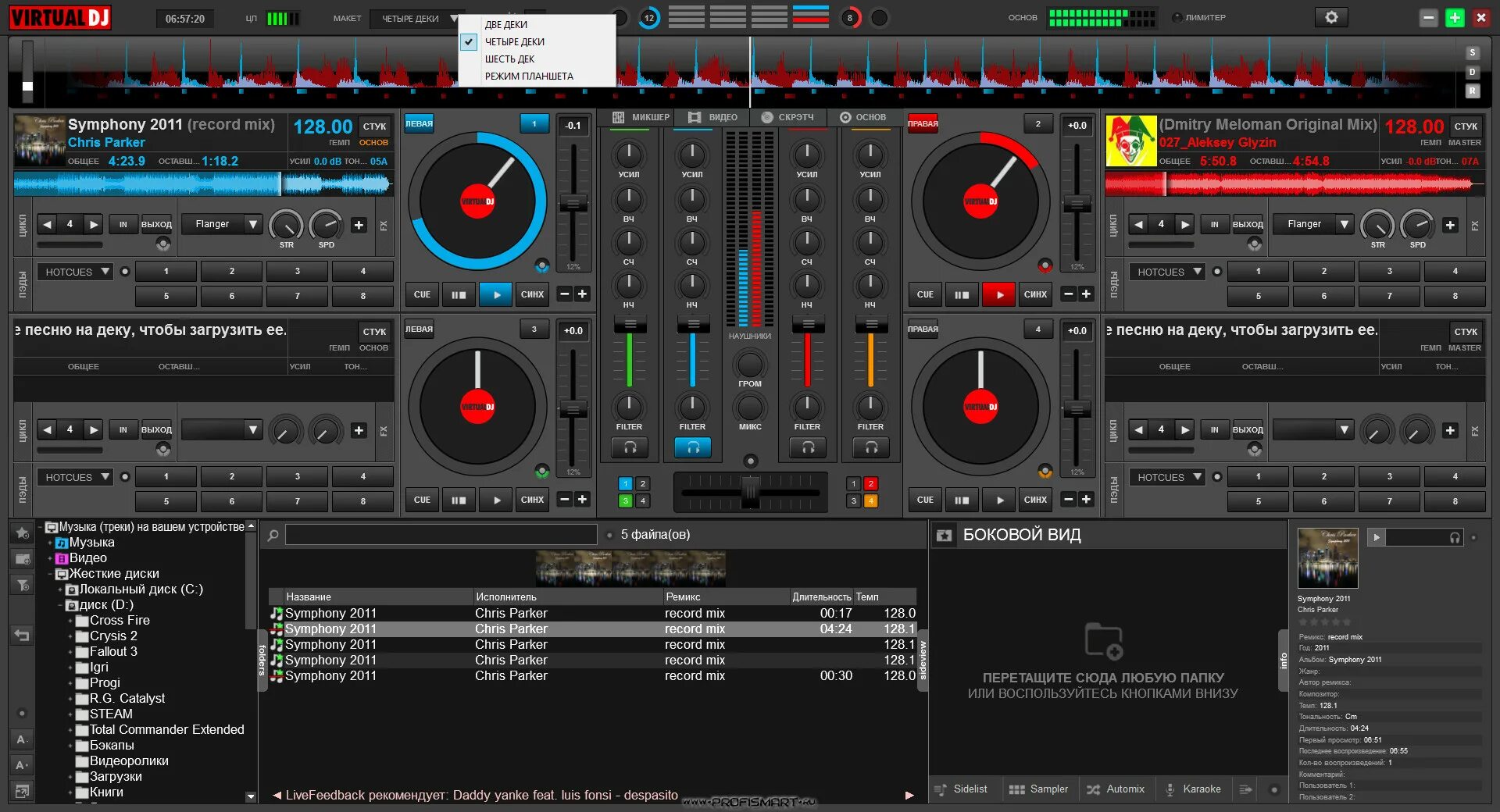Screen dimensions: 1500x812
Task: Pause deck 1 with the pause button
Action: 459,294
